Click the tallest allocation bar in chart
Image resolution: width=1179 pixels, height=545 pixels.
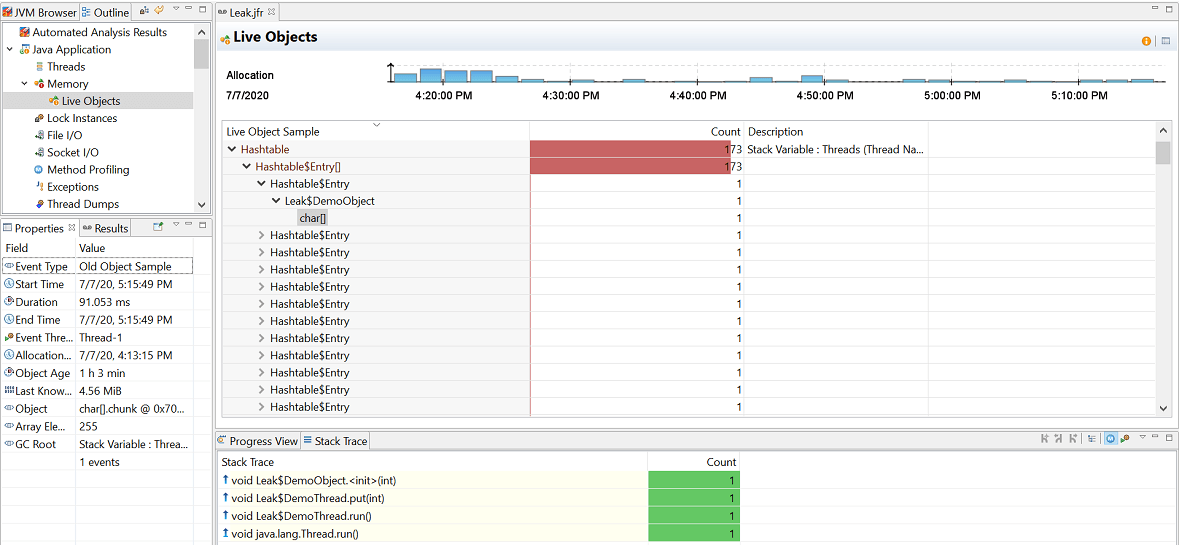pyautogui.click(x=430, y=75)
